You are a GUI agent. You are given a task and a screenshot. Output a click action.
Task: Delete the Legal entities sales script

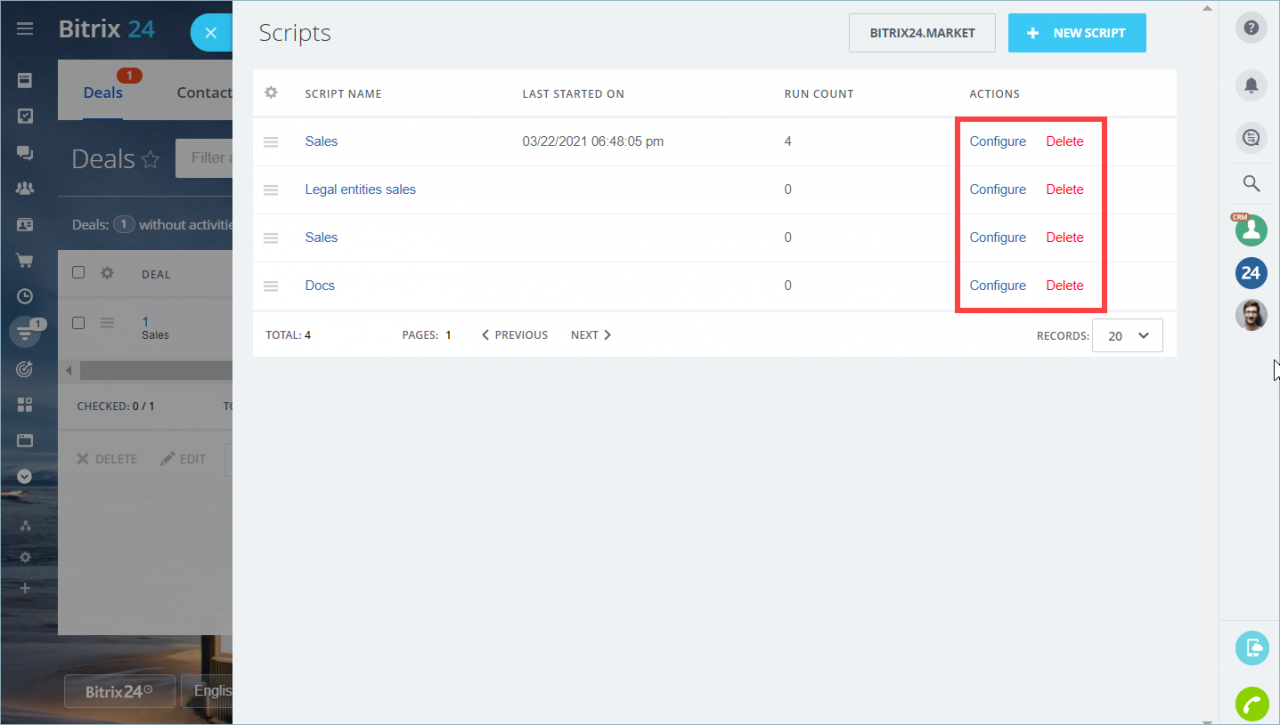click(x=1065, y=190)
